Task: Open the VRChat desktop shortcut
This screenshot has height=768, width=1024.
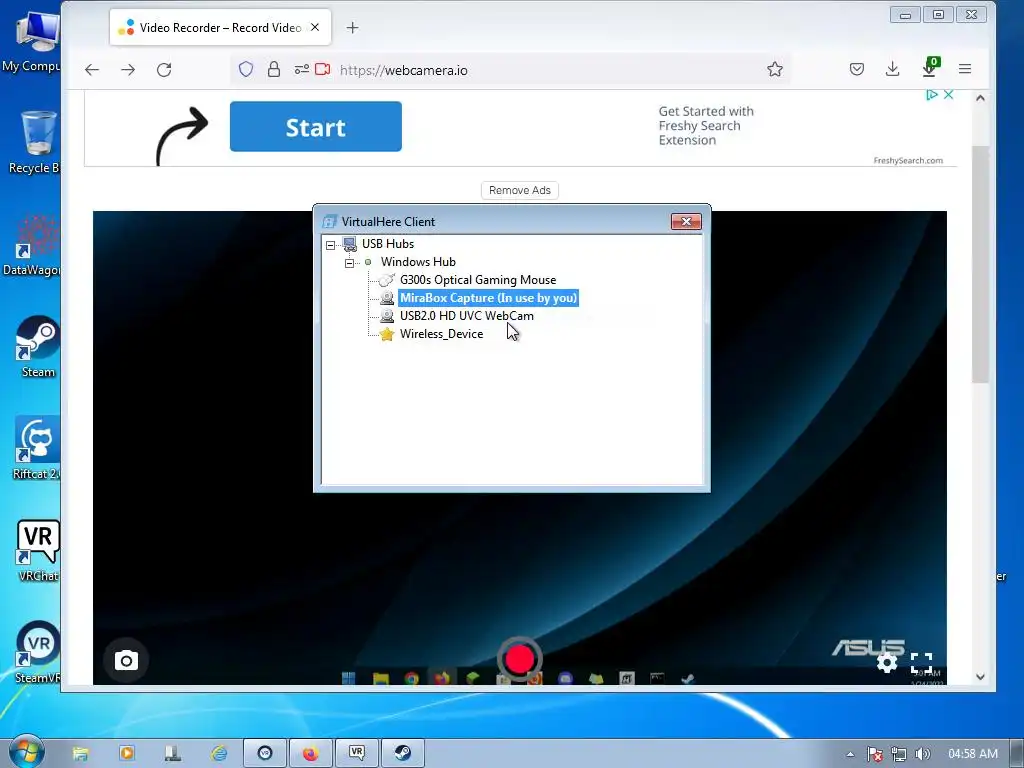Action: [38, 551]
